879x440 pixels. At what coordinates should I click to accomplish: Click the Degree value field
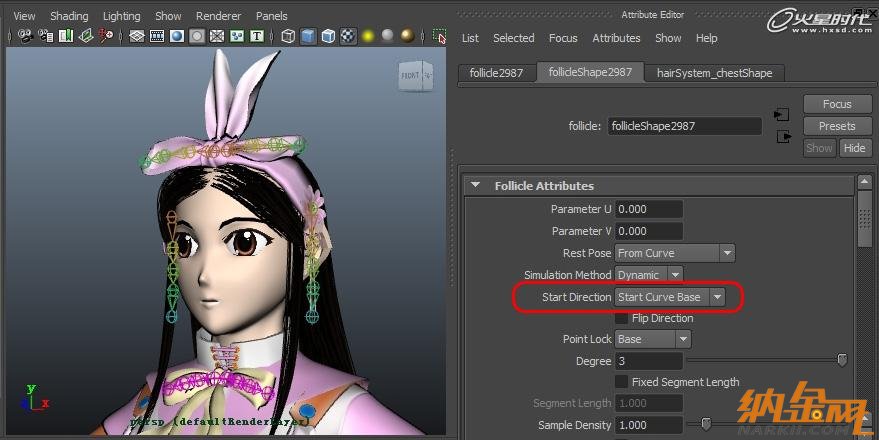point(649,361)
